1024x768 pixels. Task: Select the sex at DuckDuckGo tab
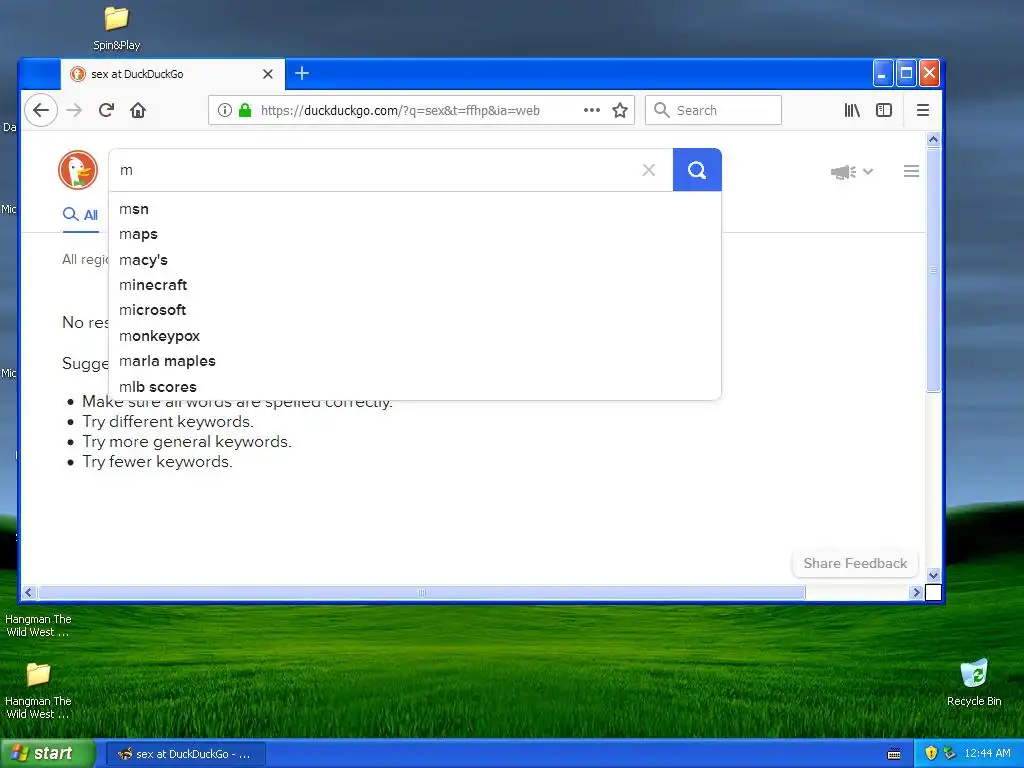173,74
